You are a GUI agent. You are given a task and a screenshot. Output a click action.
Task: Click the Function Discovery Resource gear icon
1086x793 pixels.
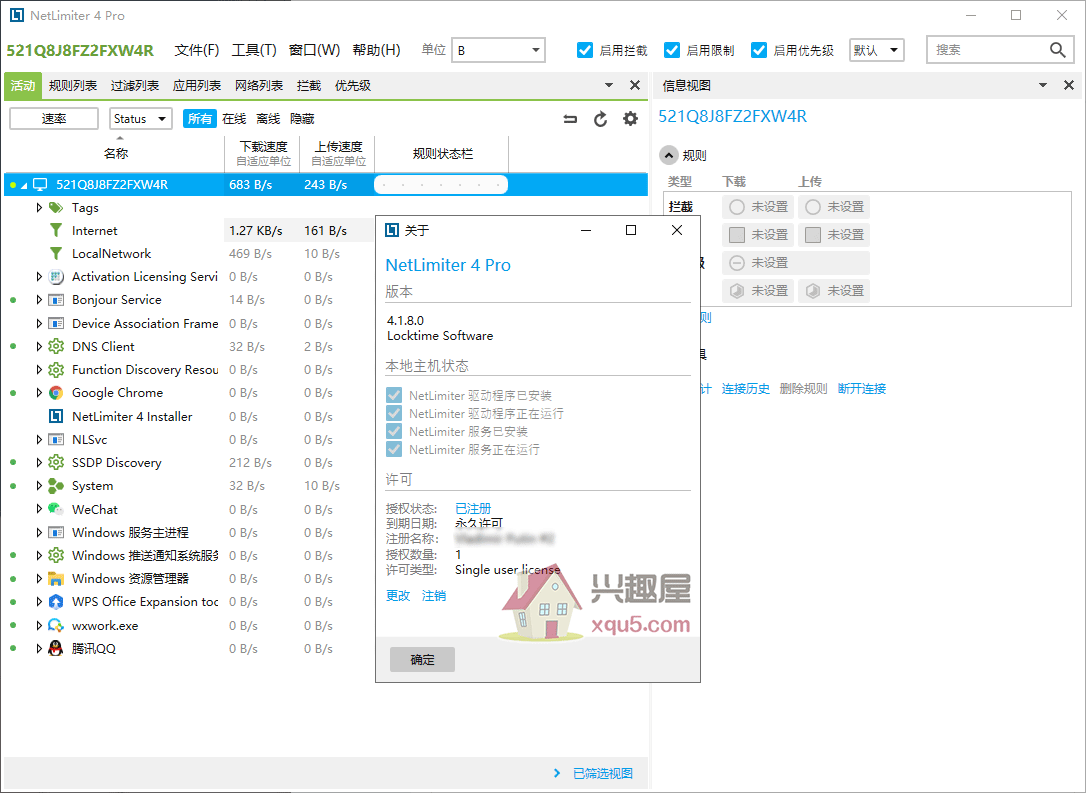(x=56, y=370)
